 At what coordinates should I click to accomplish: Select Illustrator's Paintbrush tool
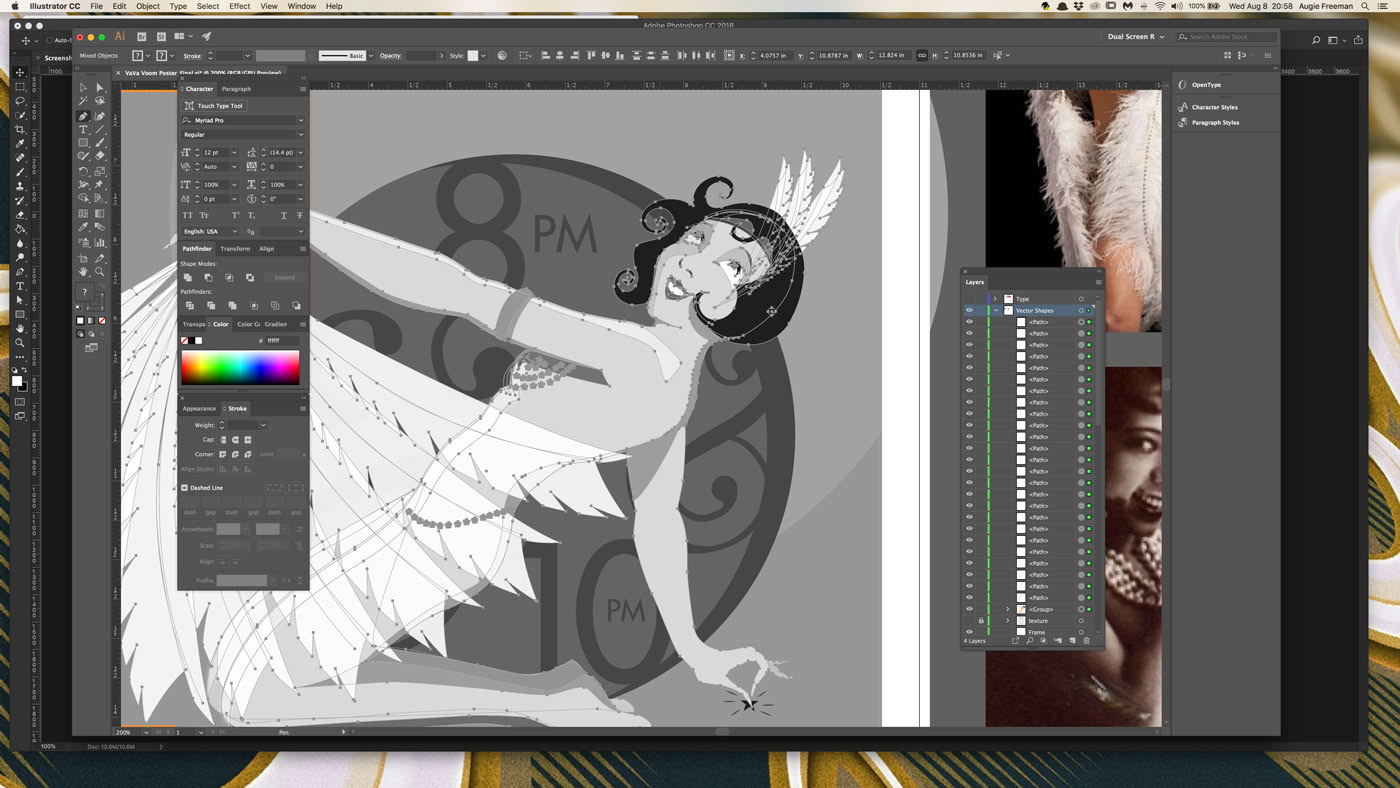tap(99, 143)
